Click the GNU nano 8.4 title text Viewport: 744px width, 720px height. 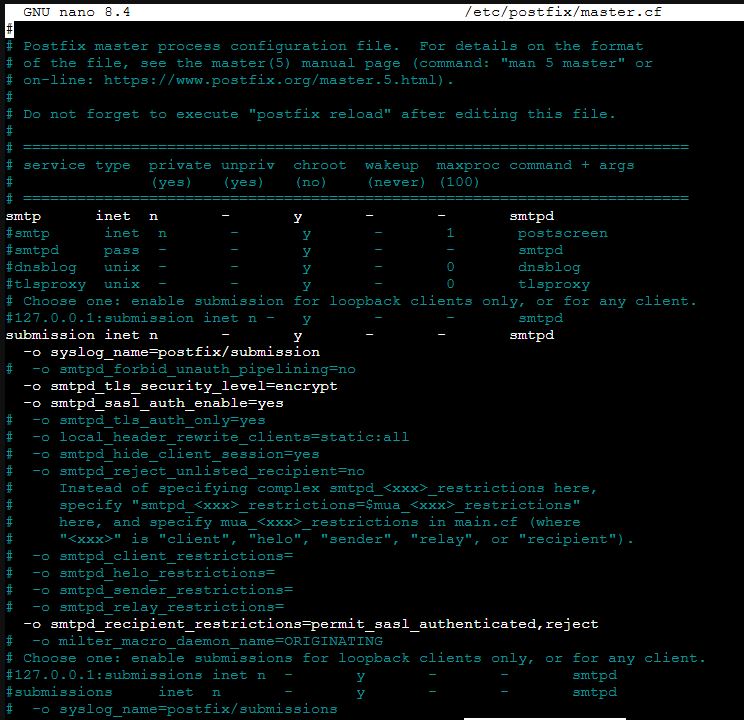coord(76,12)
